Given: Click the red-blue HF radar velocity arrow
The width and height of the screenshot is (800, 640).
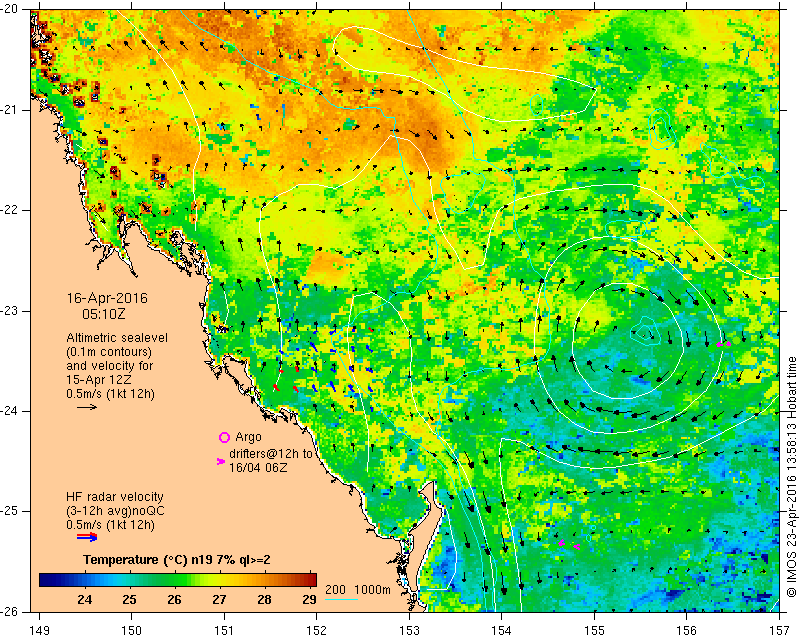Looking at the screenshot, I should click(x=87, y=537).
